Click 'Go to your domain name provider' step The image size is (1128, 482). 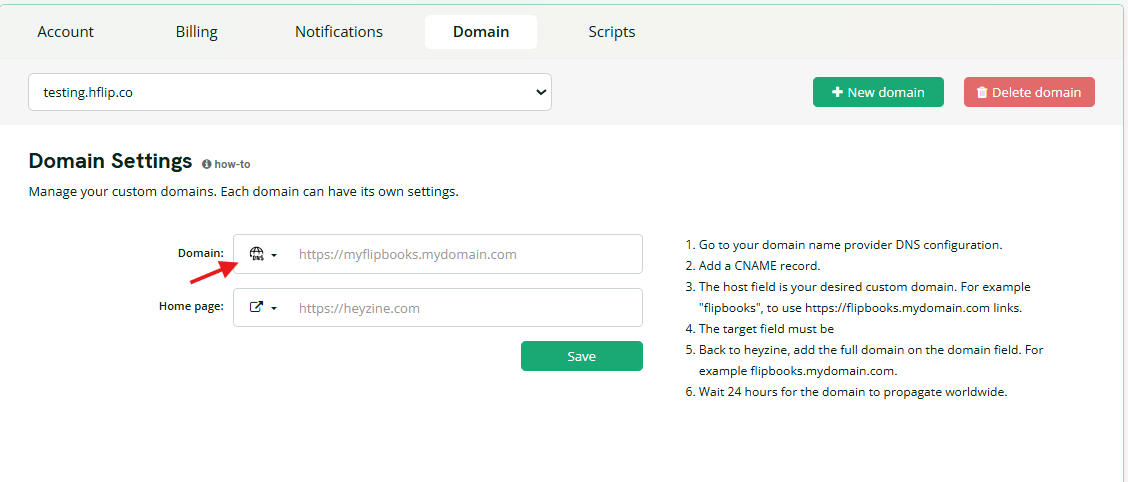click(x=850, y=245)
